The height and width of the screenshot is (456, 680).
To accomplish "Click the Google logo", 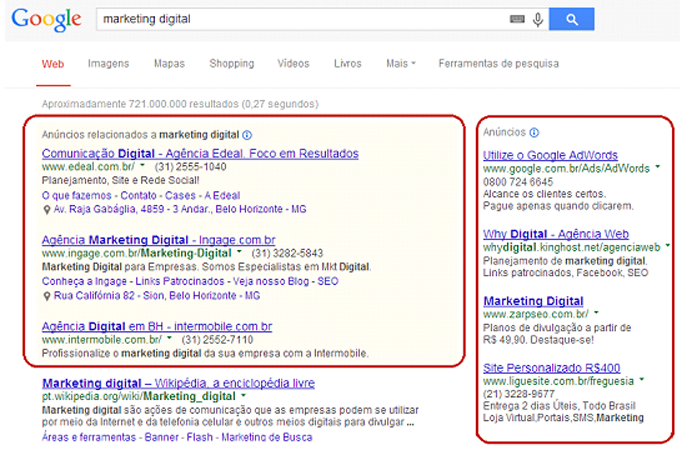I will click(x=46, y=20).
